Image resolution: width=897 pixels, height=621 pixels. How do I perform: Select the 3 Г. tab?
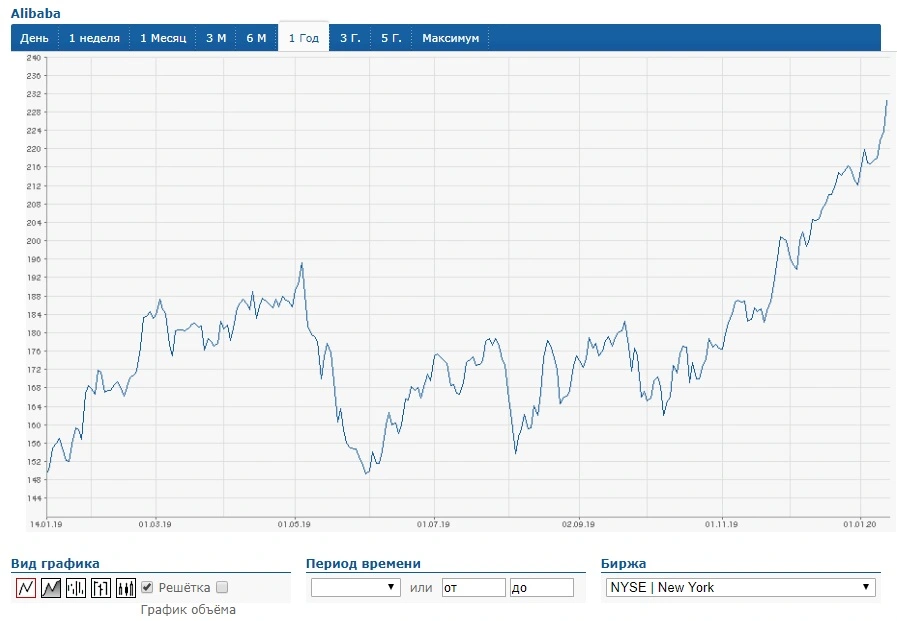350,38
